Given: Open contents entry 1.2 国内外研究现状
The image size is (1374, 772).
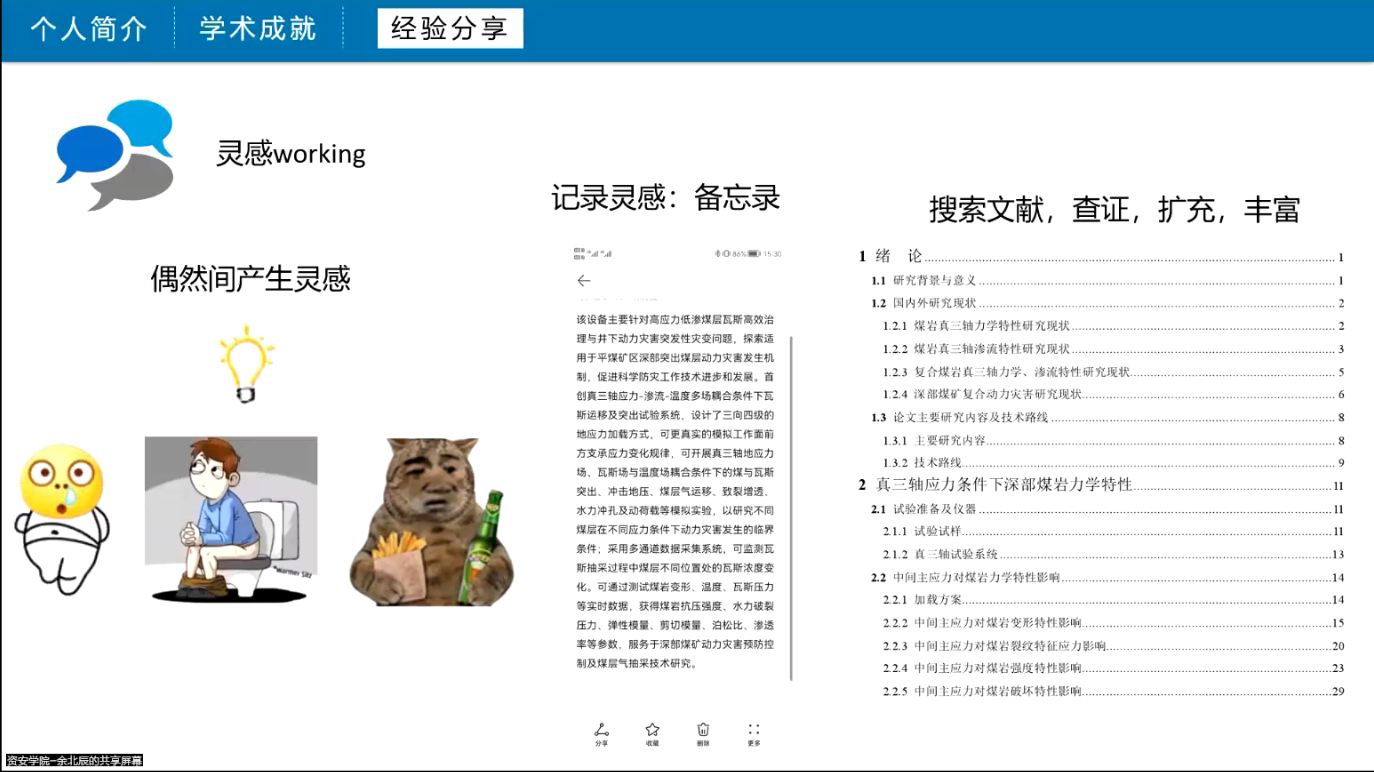Looking at the screenshot, I should pos(1108,303).
